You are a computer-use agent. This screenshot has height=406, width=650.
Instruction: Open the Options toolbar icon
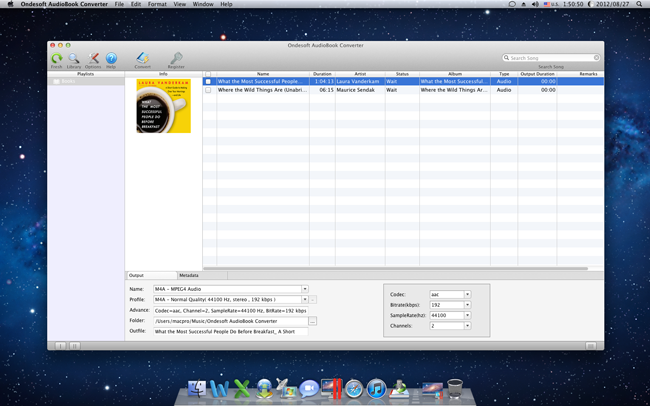[93, 60]
